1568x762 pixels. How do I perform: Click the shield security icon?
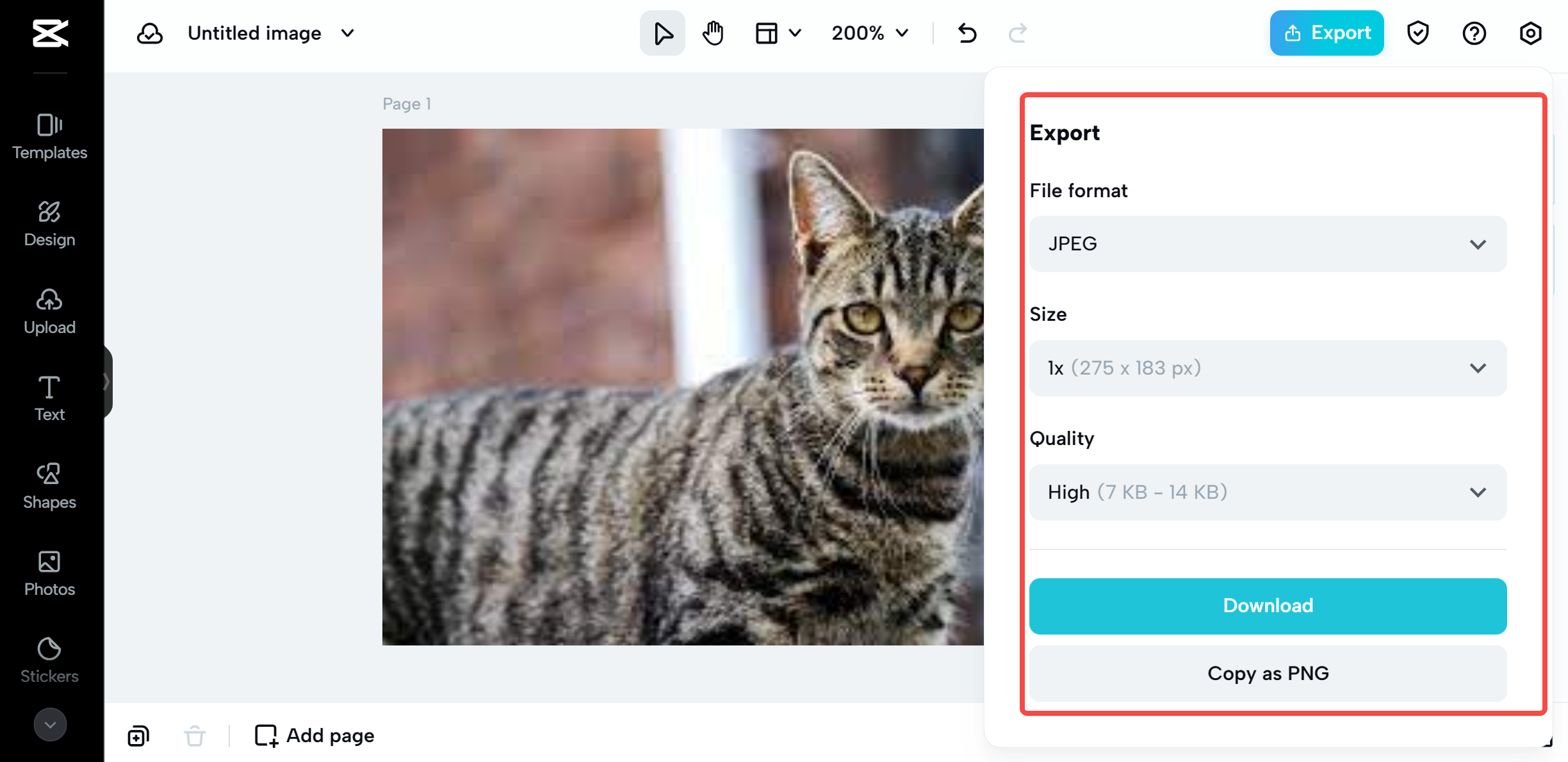tap(1417, 33)
